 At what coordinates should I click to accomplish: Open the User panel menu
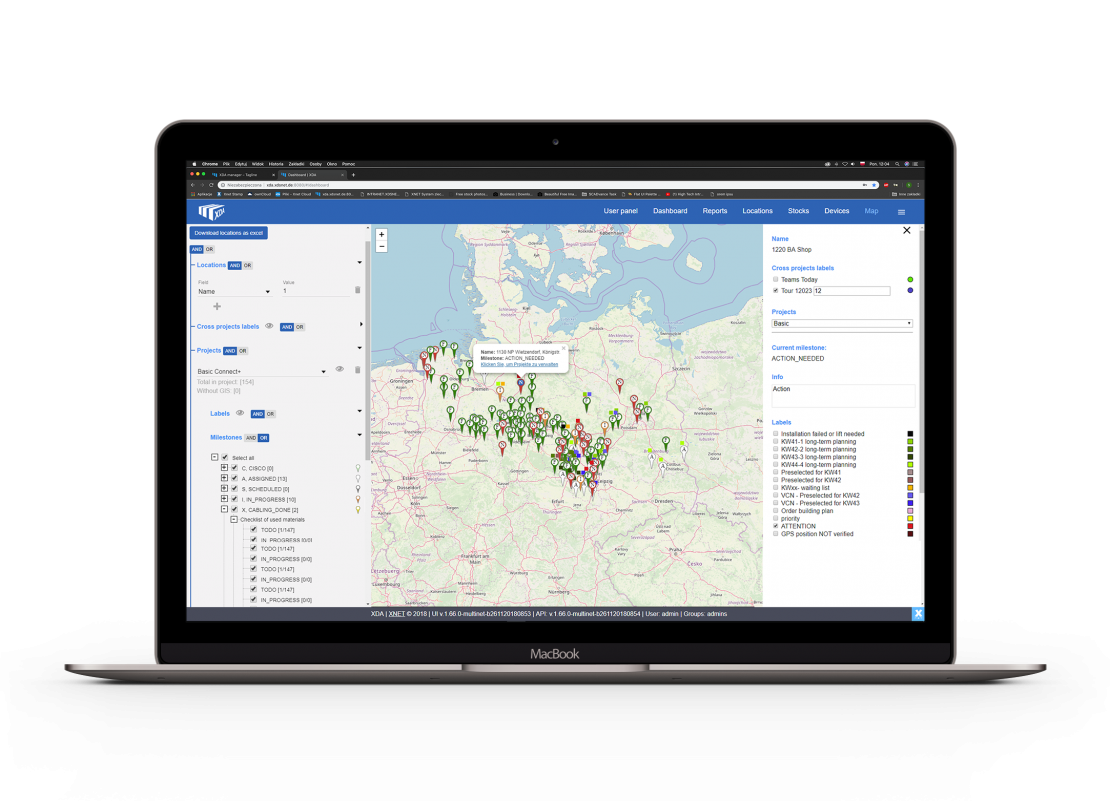[621, 211]
